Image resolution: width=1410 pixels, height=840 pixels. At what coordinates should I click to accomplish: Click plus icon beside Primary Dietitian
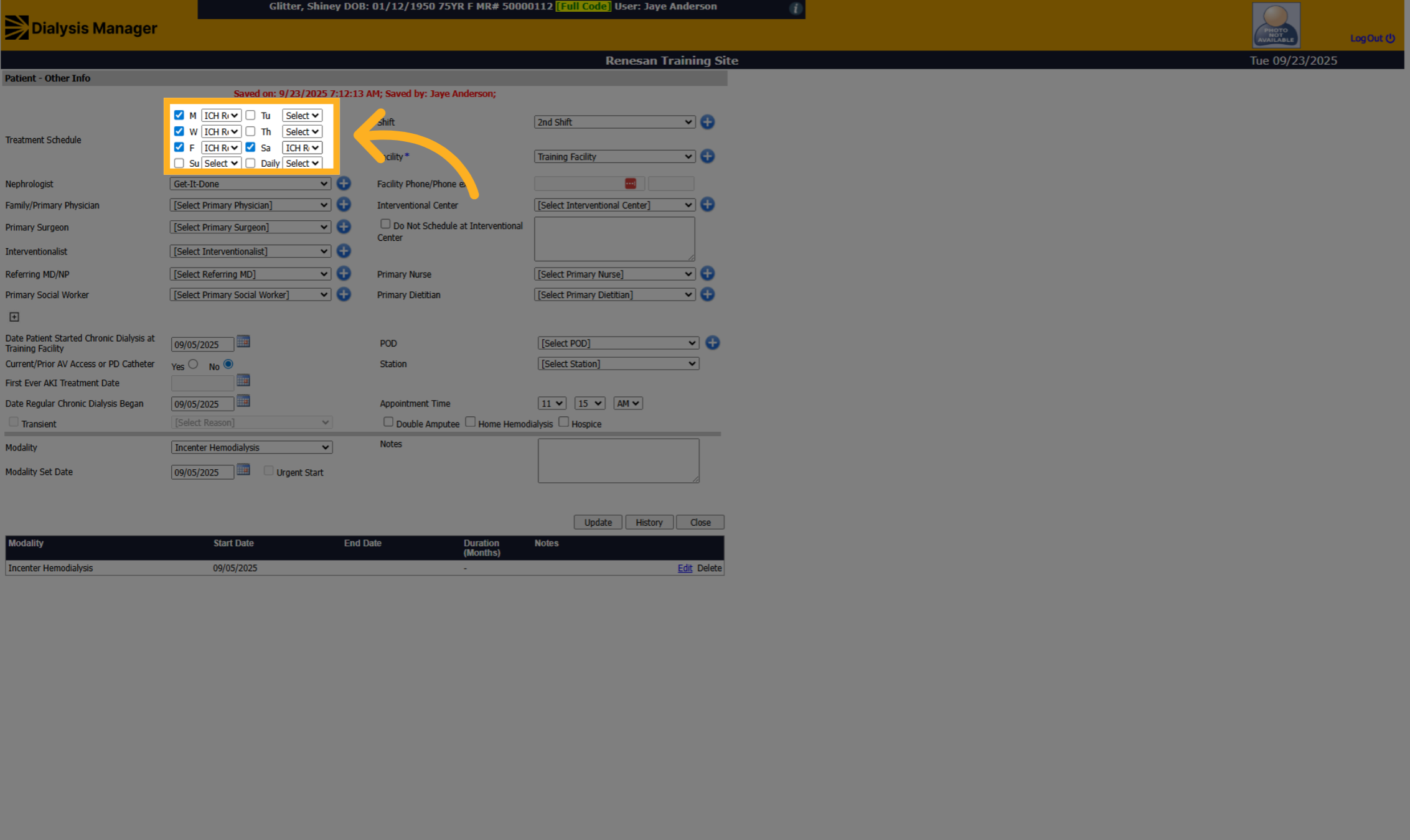click(707, 294)
